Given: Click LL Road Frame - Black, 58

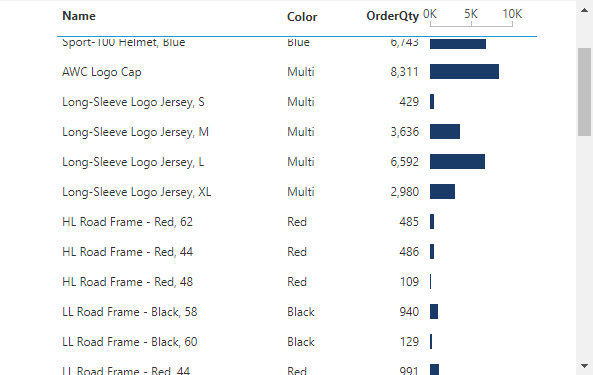Looking at the screenshot, I should tap(130, 312).
